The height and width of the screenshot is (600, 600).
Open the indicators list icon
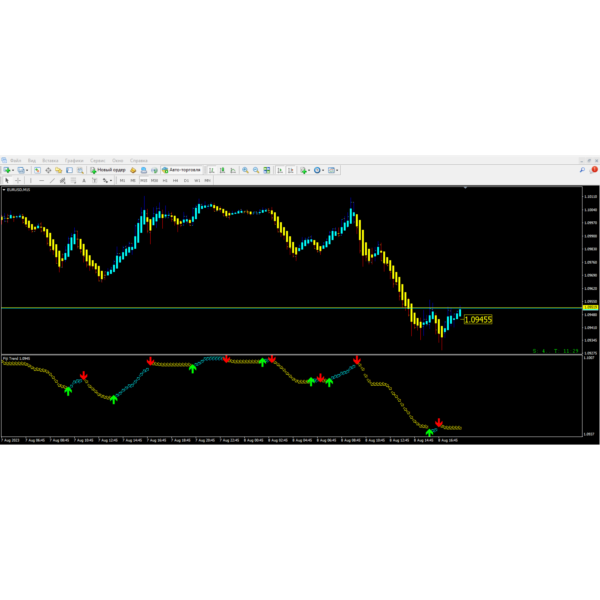tap(303, 170)
